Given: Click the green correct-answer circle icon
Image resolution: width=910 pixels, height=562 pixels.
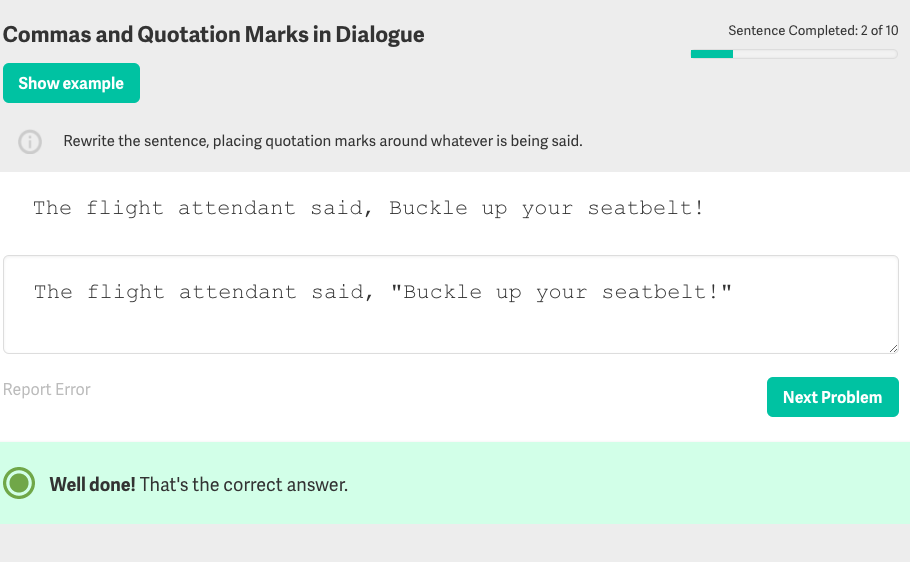Looking at the screenshot, I should click(x=19, y=483).
